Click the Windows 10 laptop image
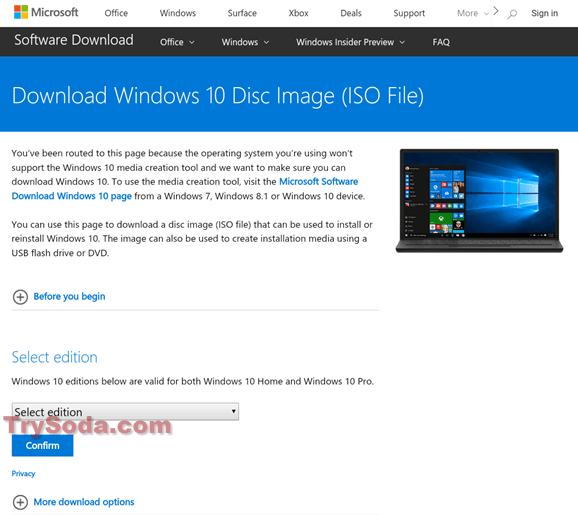This screenshot has width=578, height=515. click(479, 201)
